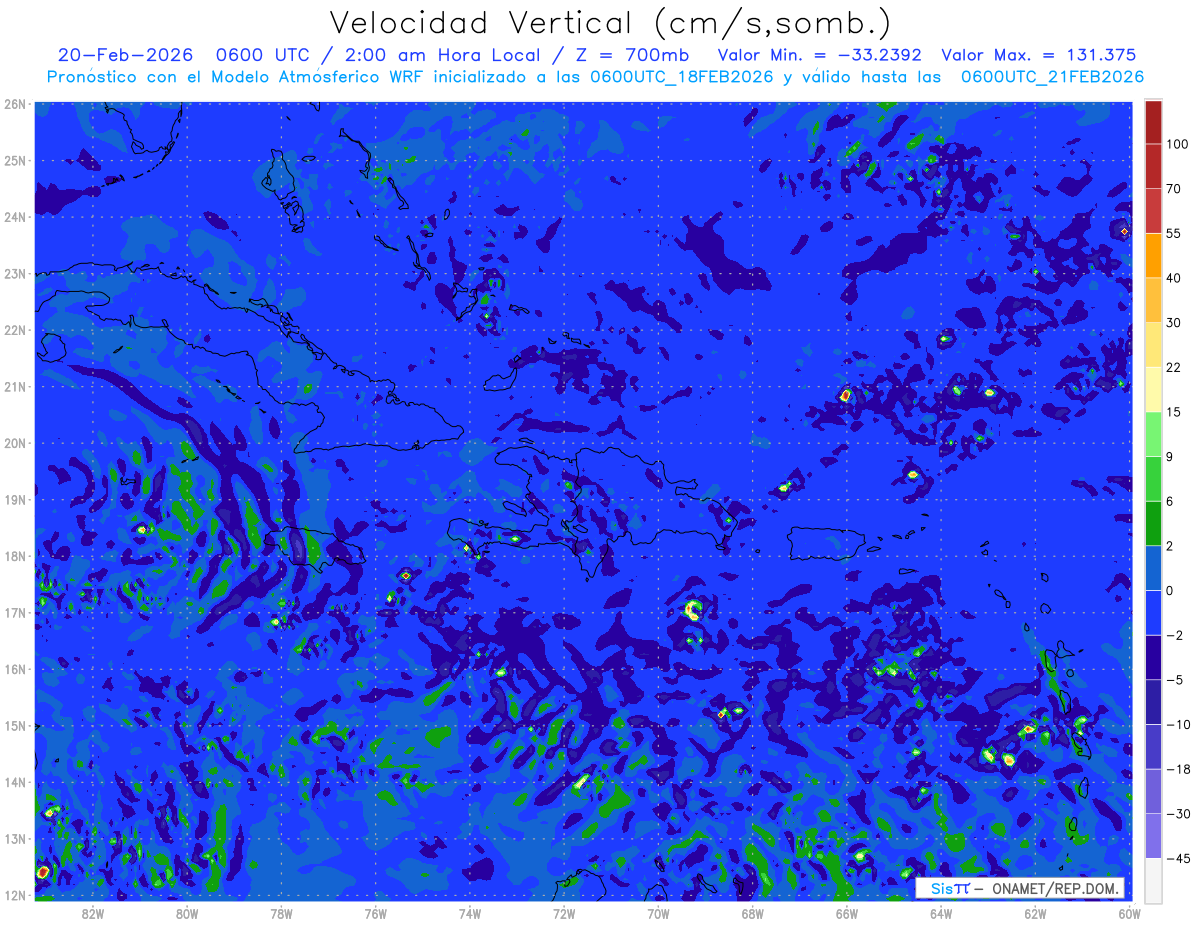Click the lavender swatch between -30 and -45
The image size is (1200, 927).
1153,835
